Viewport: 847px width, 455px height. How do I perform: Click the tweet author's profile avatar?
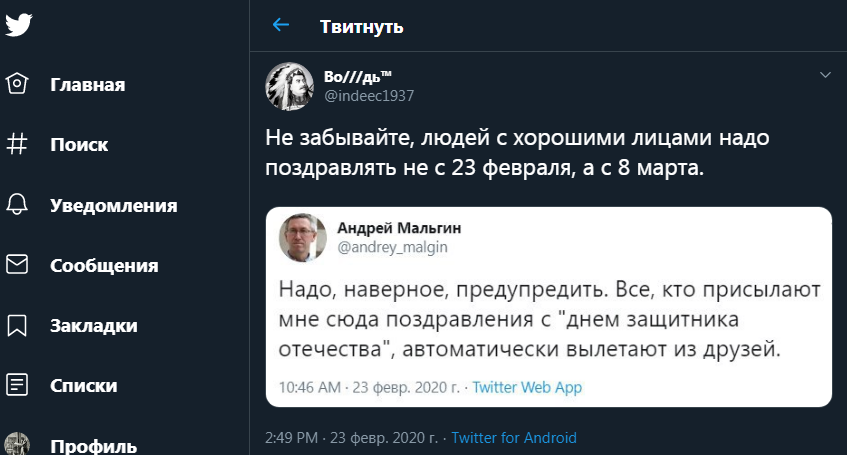click(x=290, y=86)
